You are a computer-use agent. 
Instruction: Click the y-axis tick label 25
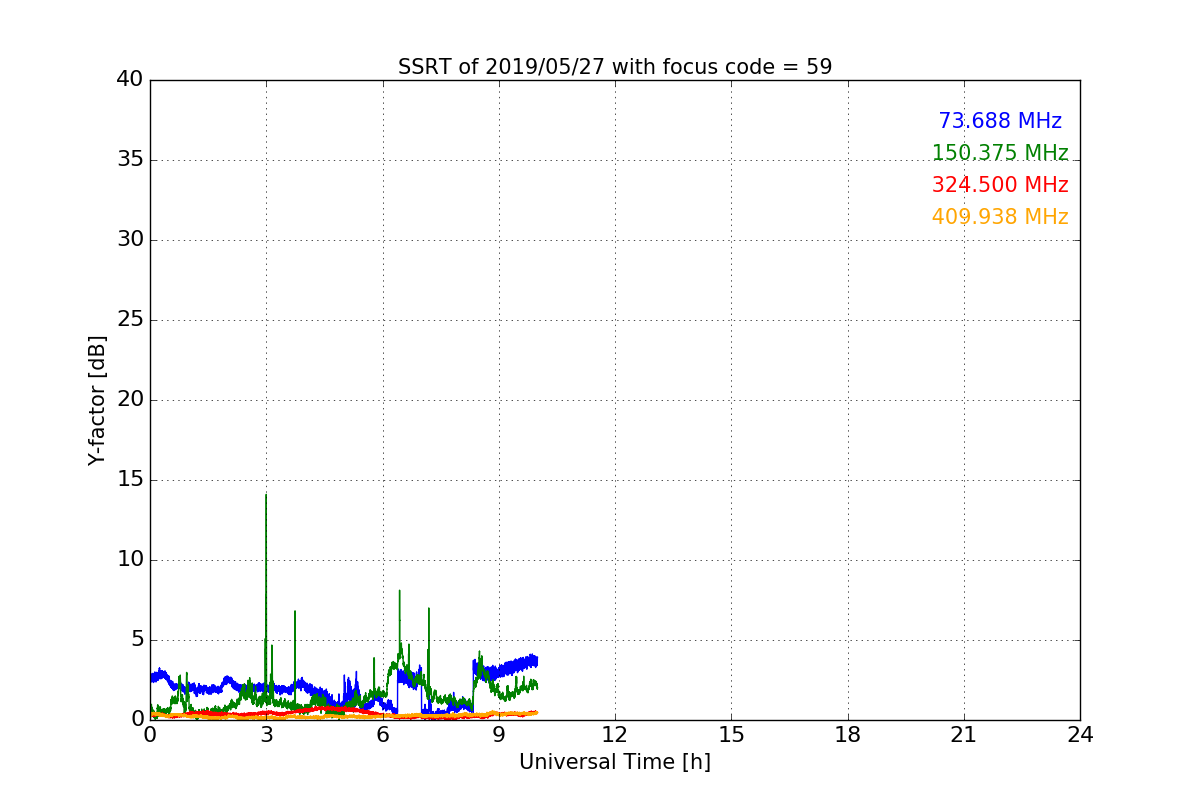pyautogui.click(x=130, y=320)
